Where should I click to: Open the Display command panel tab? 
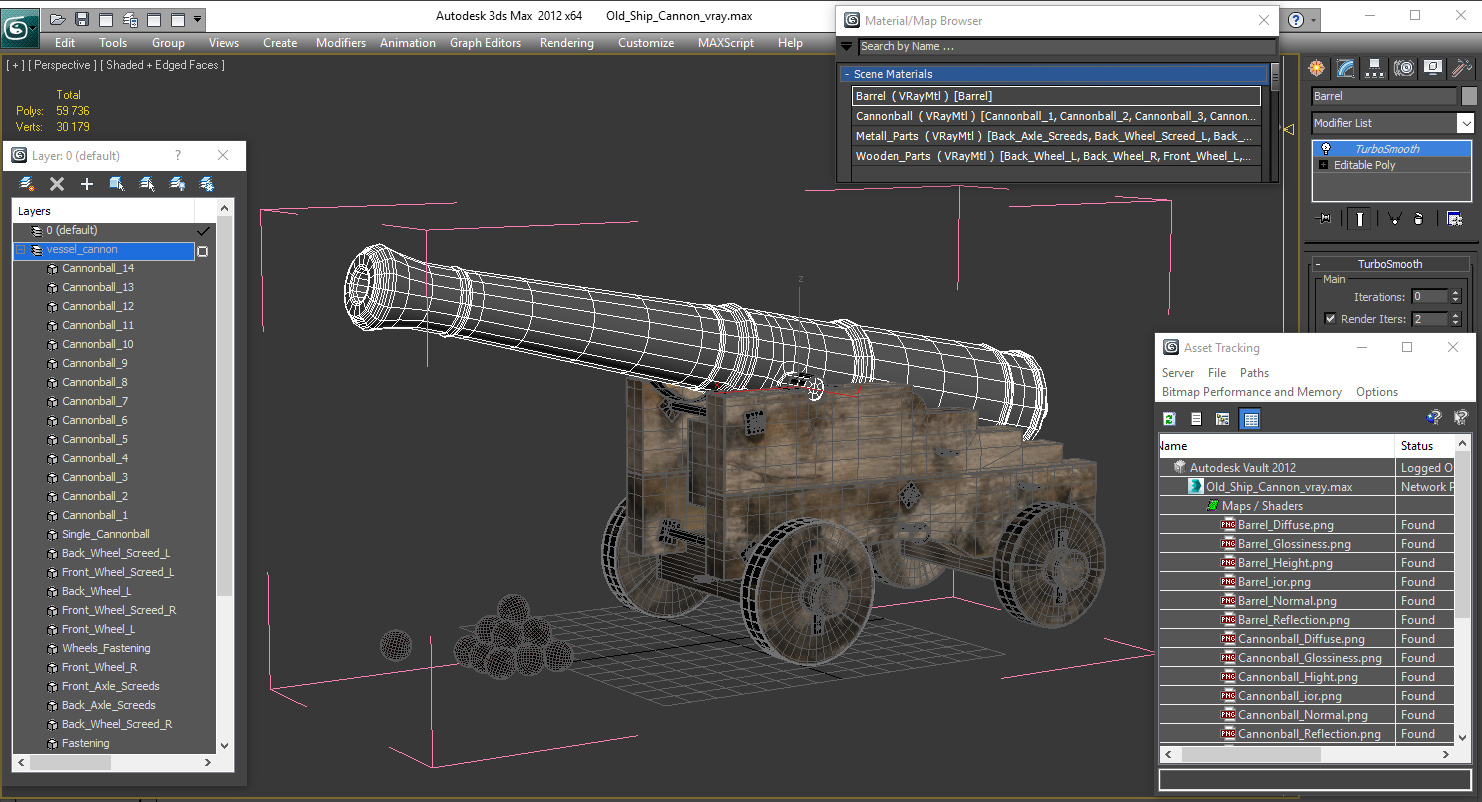pos(1433,68)
